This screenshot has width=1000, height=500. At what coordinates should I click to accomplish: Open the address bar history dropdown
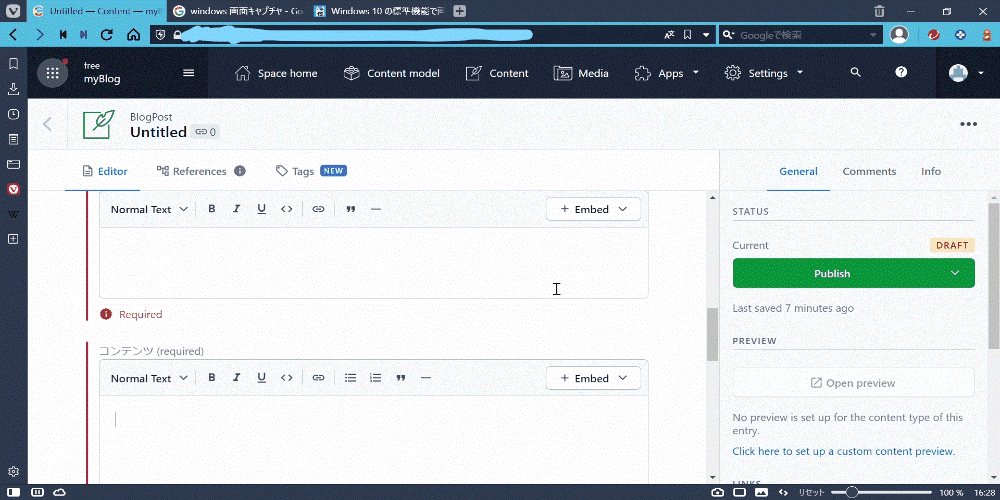tap(706, 34)
